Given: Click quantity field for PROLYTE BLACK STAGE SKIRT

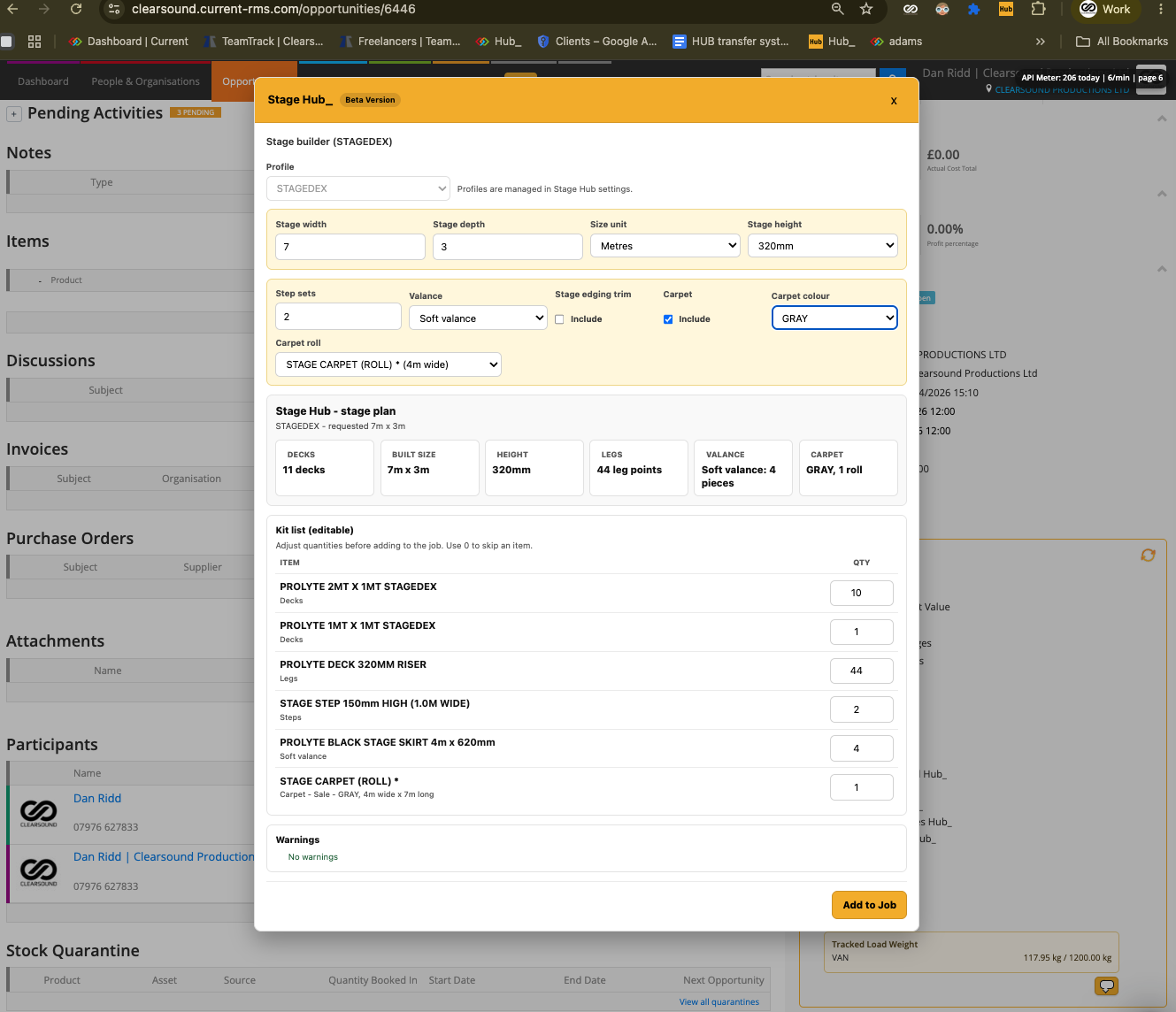Looking at the screenshot, I should point(862,748).
